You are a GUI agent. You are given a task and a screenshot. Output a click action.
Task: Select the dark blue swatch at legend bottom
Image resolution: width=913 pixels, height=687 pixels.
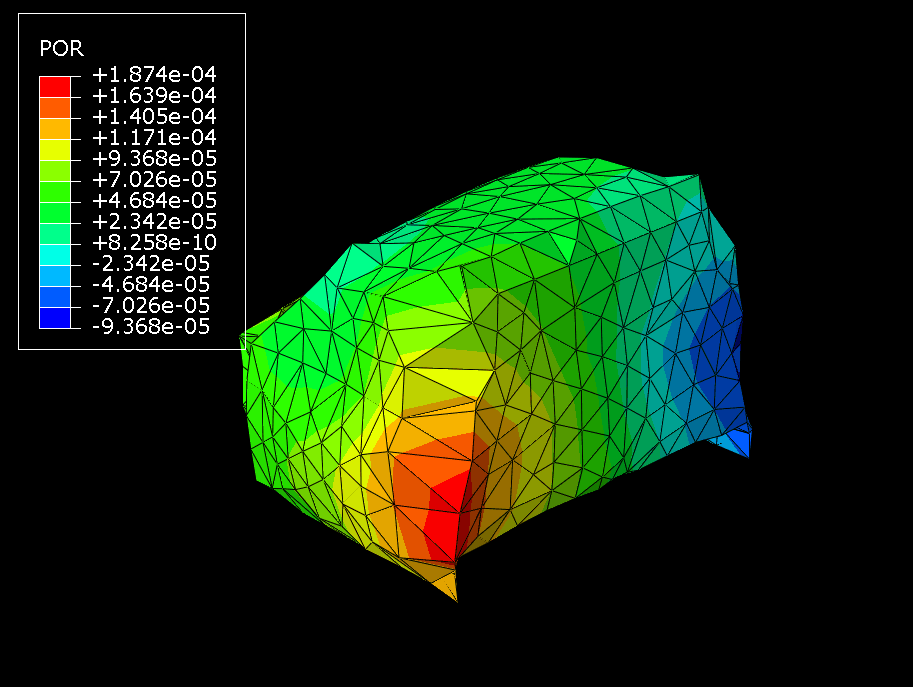click(x=55, y=317)
